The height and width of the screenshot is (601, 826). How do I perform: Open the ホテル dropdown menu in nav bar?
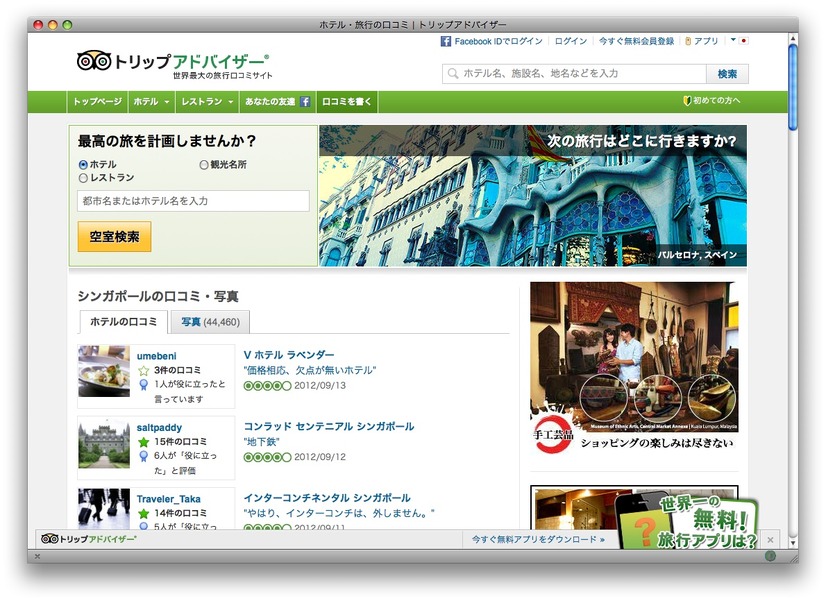click(x=152, y=102)
